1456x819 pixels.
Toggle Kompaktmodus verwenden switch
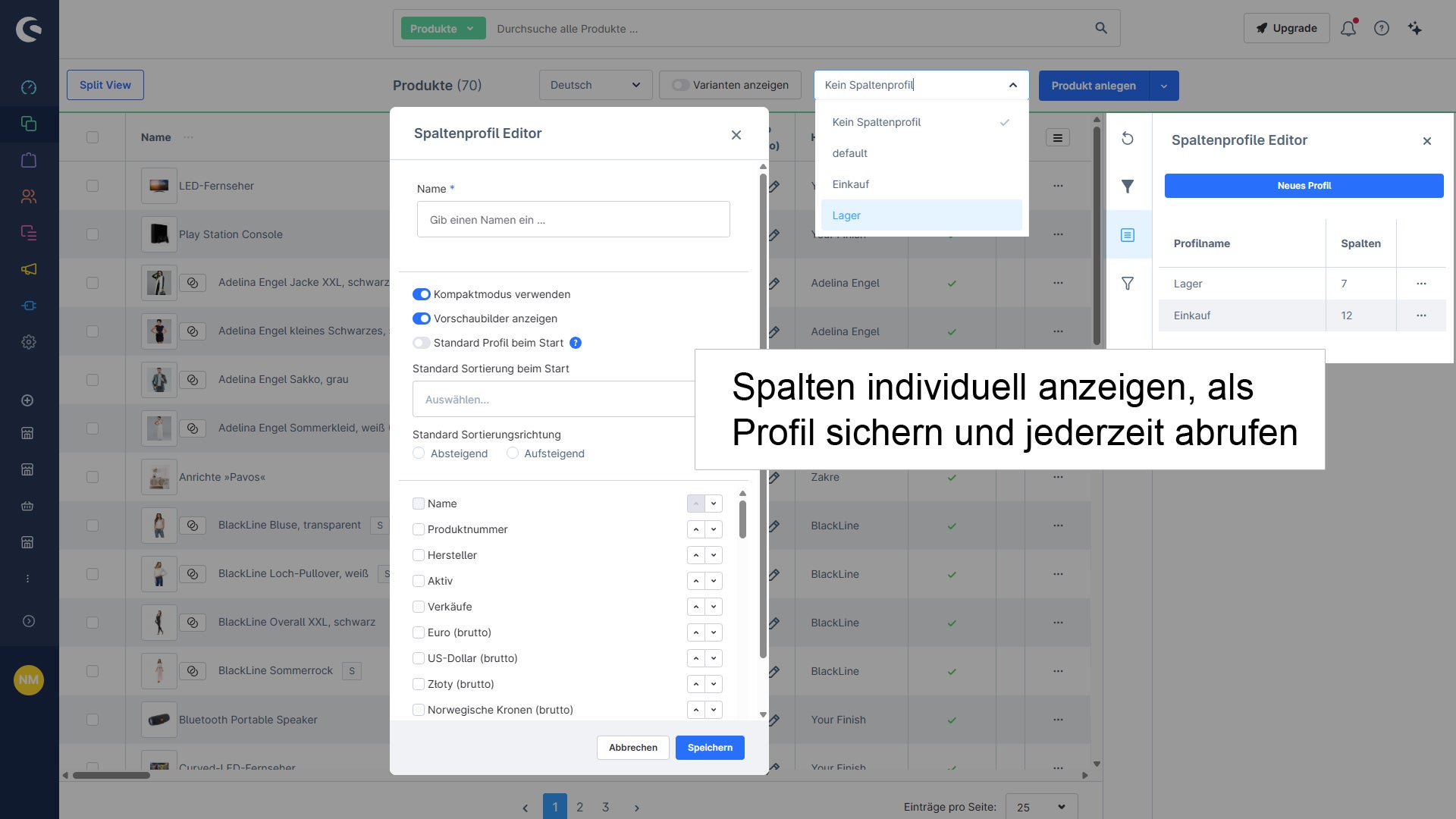422,294
